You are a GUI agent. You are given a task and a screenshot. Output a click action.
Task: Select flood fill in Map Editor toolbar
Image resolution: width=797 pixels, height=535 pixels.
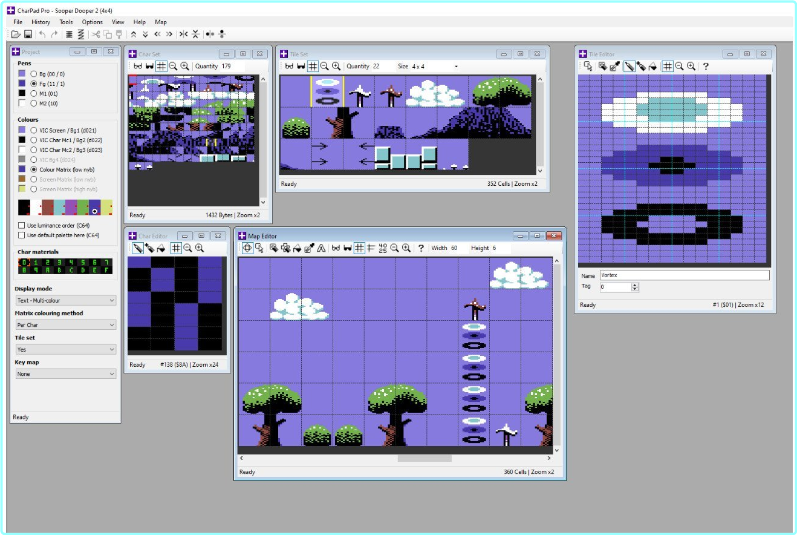(x=297, y=248)
